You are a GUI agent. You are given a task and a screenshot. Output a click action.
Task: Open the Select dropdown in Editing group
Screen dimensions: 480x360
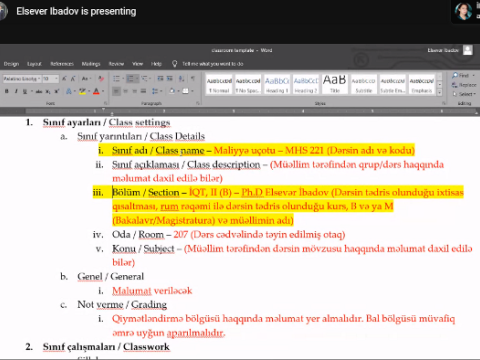pos(464,94)
